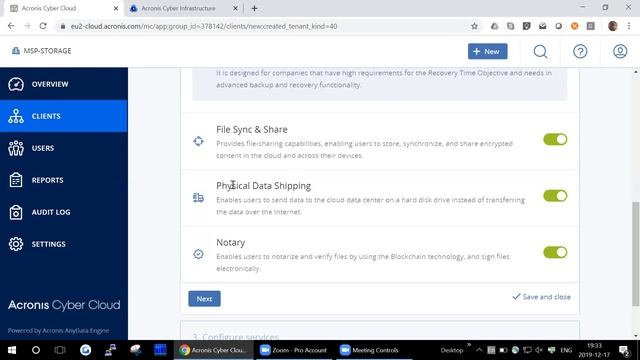Click the Next button

pos(204,299)
